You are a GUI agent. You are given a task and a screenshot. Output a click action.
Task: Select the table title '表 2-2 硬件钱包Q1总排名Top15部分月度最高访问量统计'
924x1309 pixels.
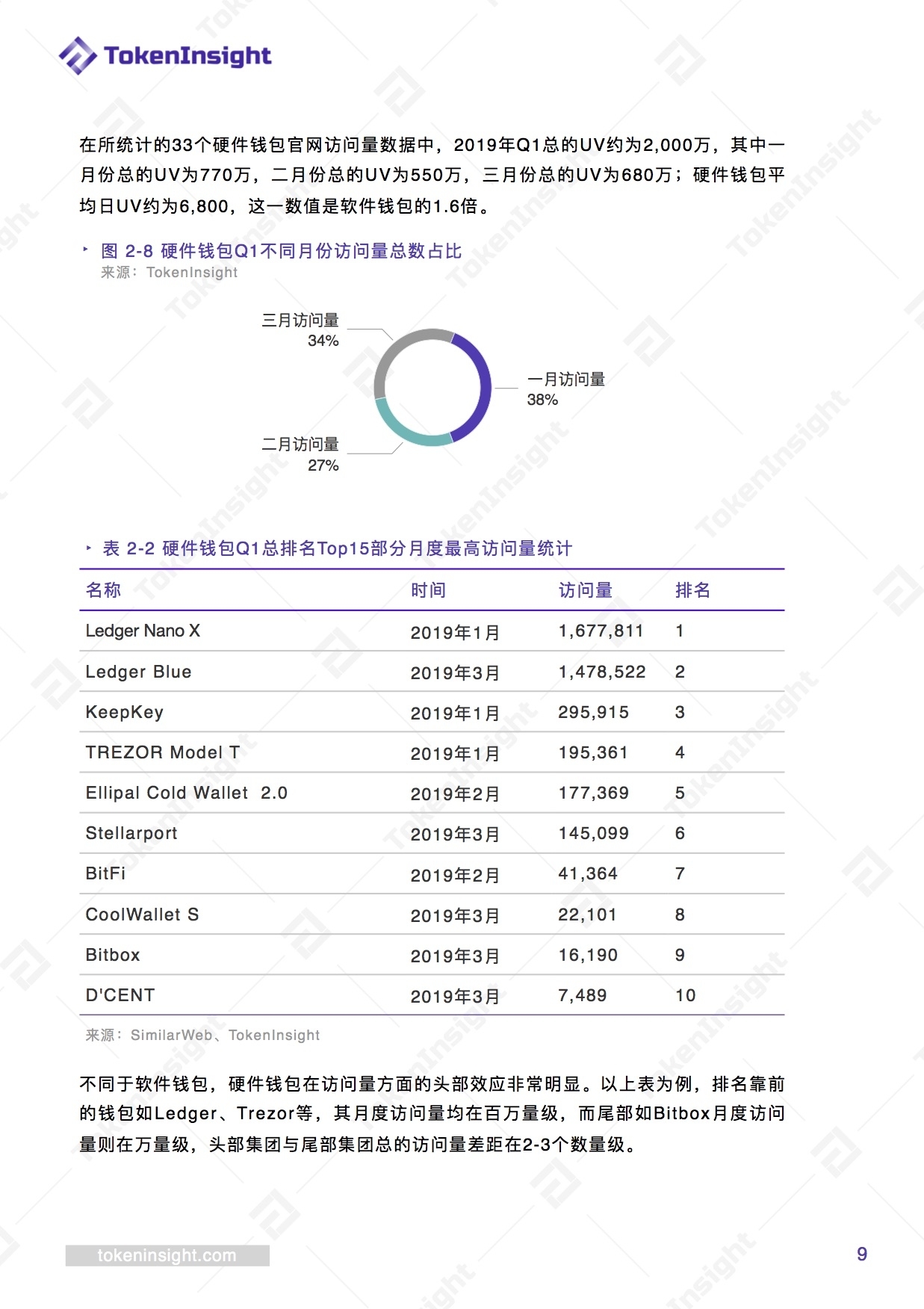[x=338, y=548]
